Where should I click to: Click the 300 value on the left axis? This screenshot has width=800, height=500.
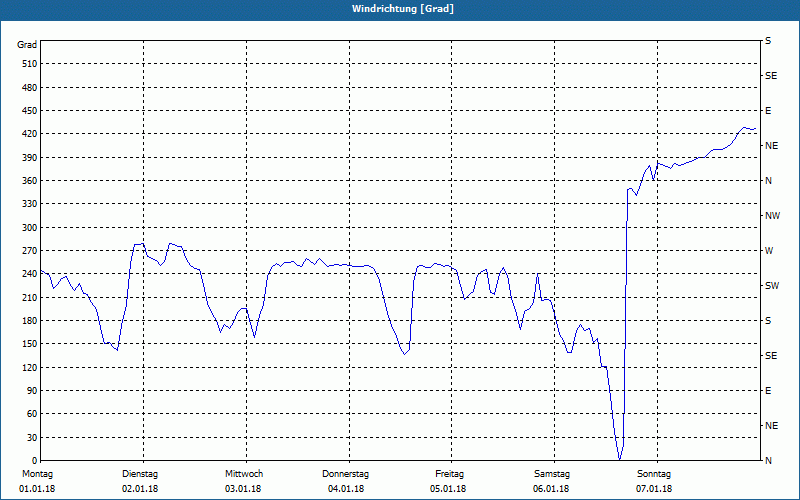[x=29, y=228]
